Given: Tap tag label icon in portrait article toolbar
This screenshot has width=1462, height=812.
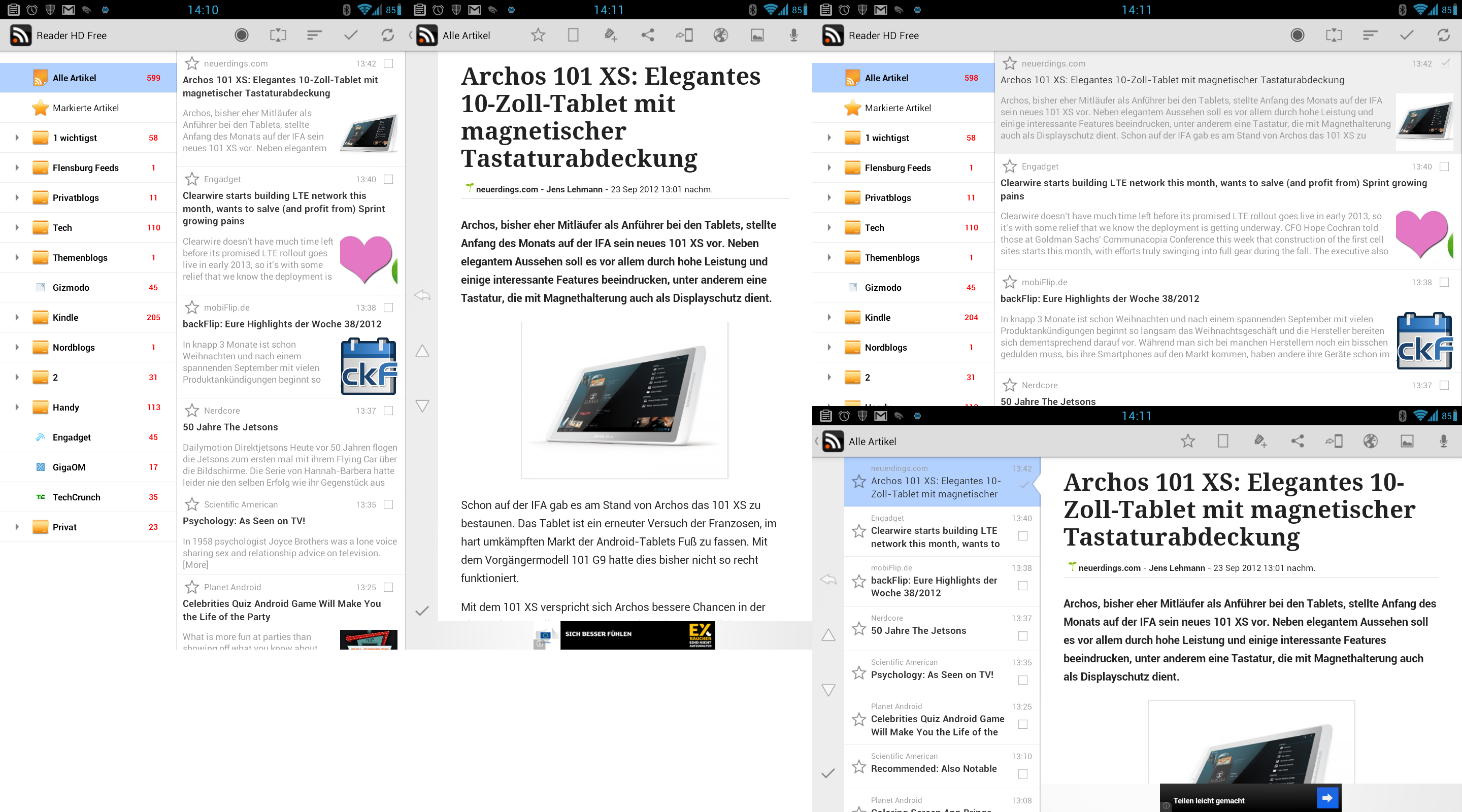Looking at the screenshot, I should (x=610, y=35).
